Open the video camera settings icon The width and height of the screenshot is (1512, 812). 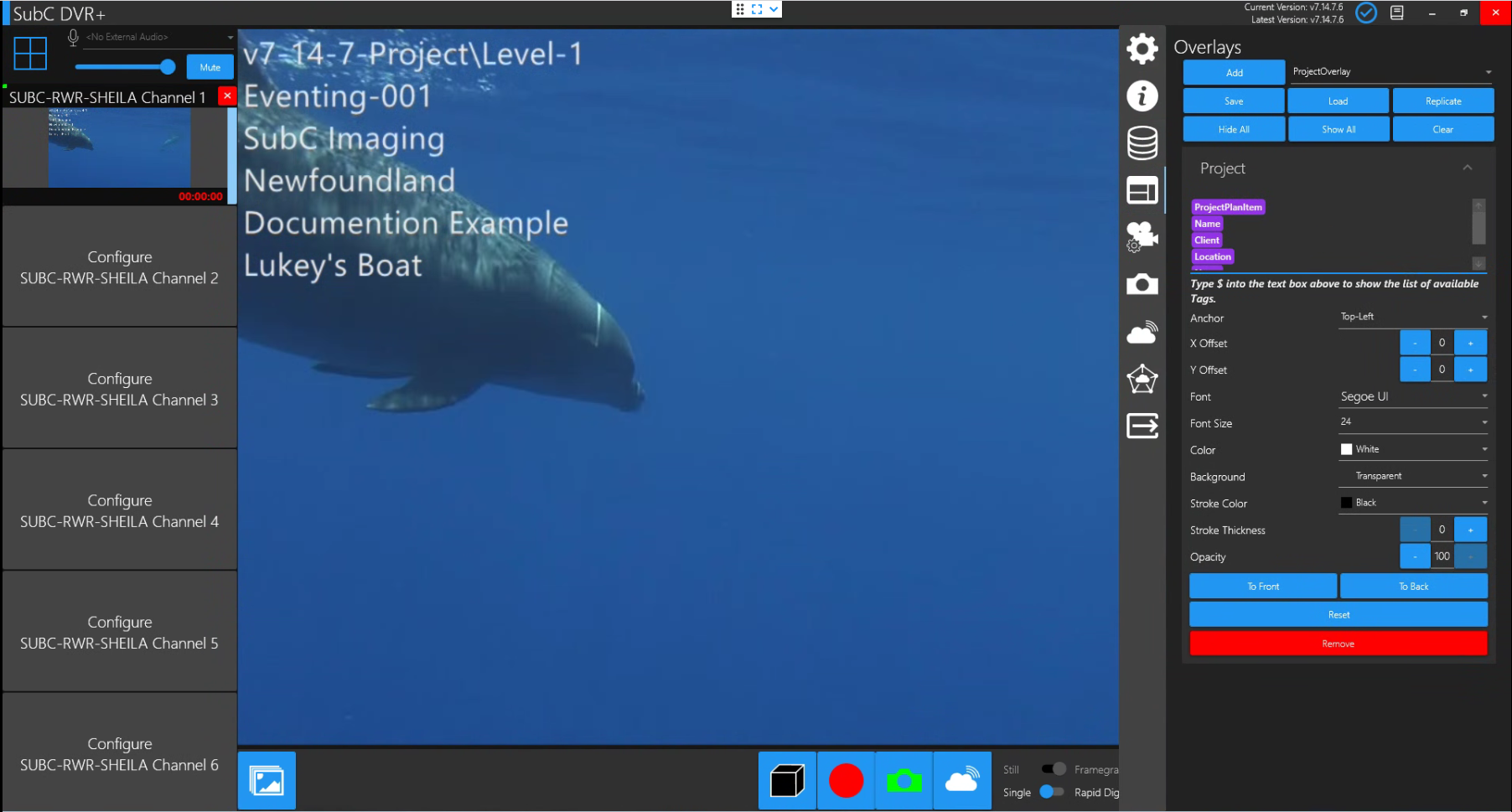1142,237
